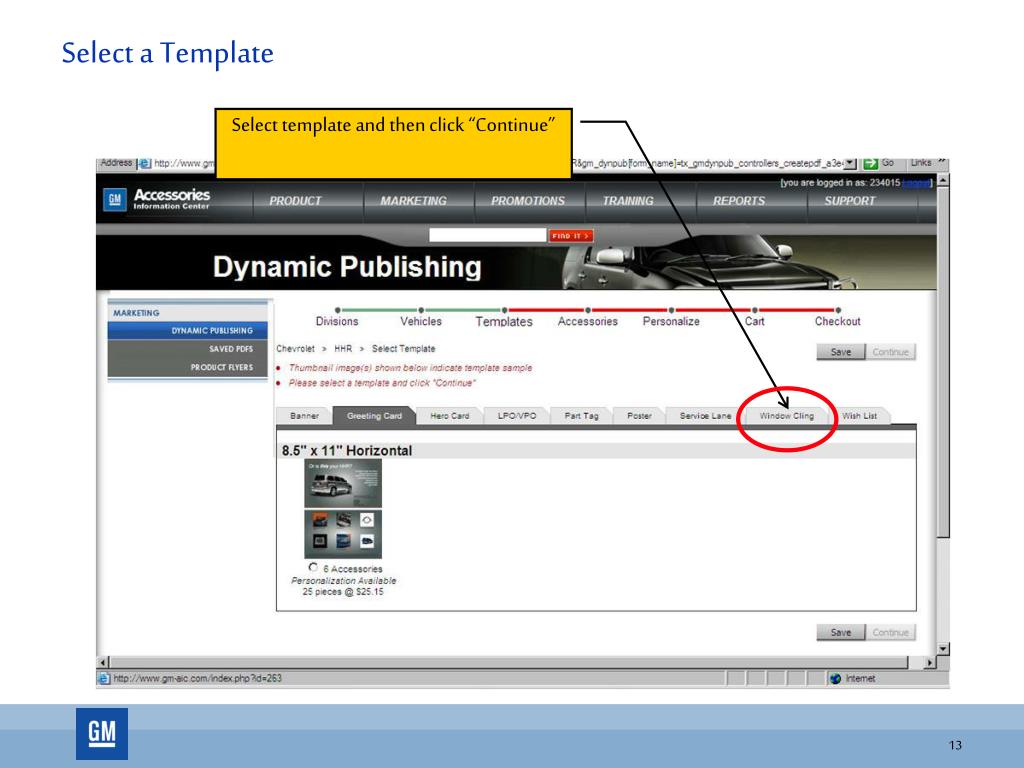Viewport: 1024px width, 768px height.
Task: Switch to the Hero Card tab
Action: pos(449,416)
